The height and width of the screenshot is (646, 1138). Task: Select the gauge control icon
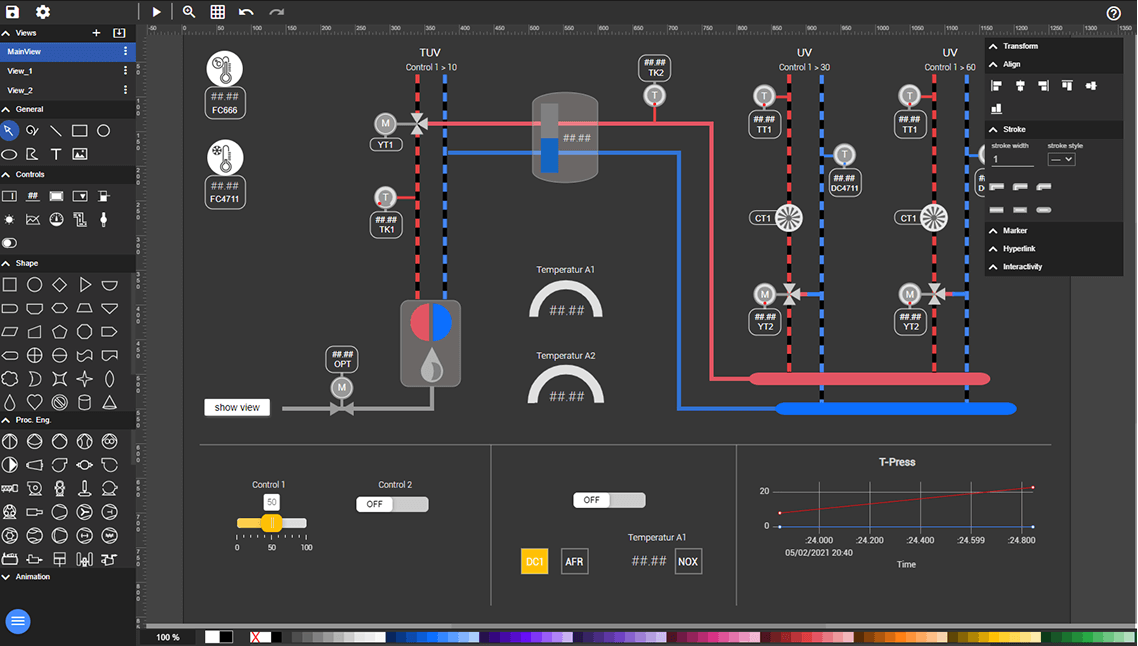(56, 219)
